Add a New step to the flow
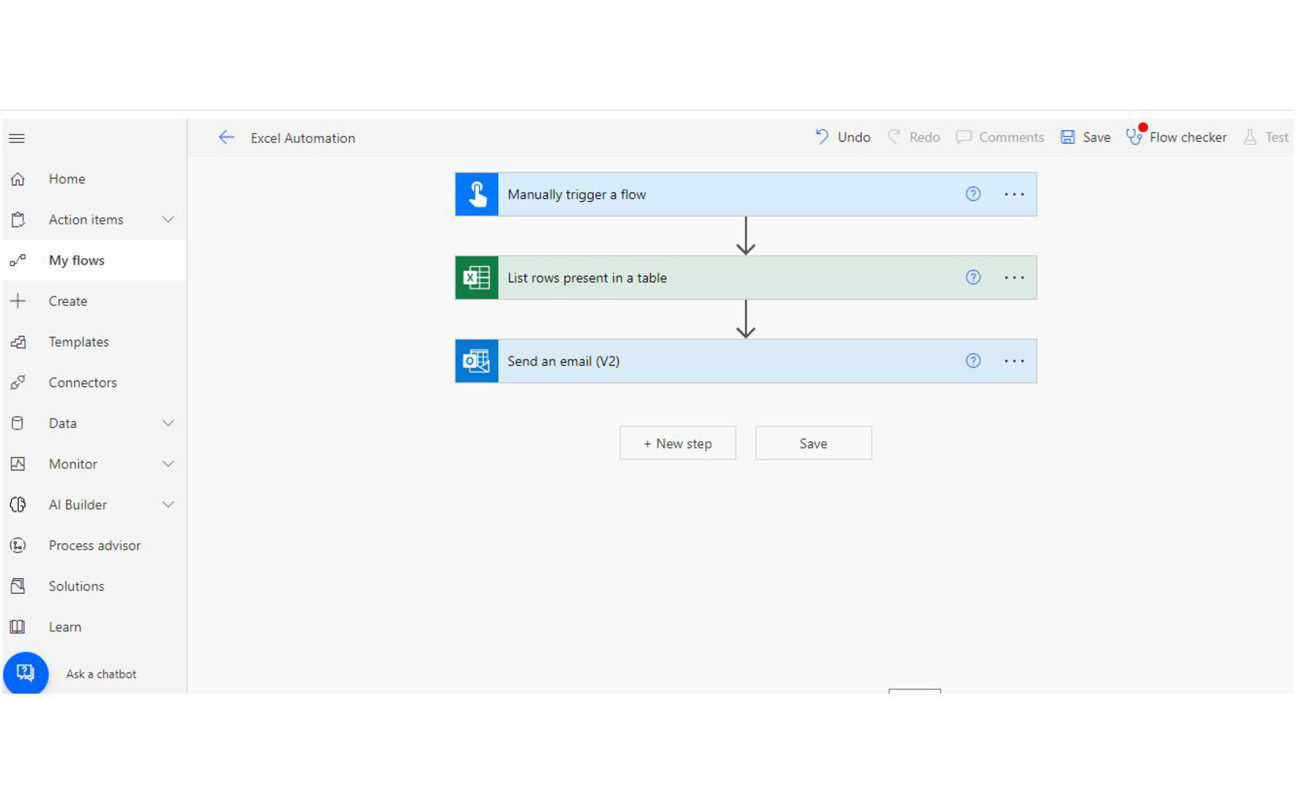The height and width of the screenshot is (800, 1300). click(x=678, y=443)
